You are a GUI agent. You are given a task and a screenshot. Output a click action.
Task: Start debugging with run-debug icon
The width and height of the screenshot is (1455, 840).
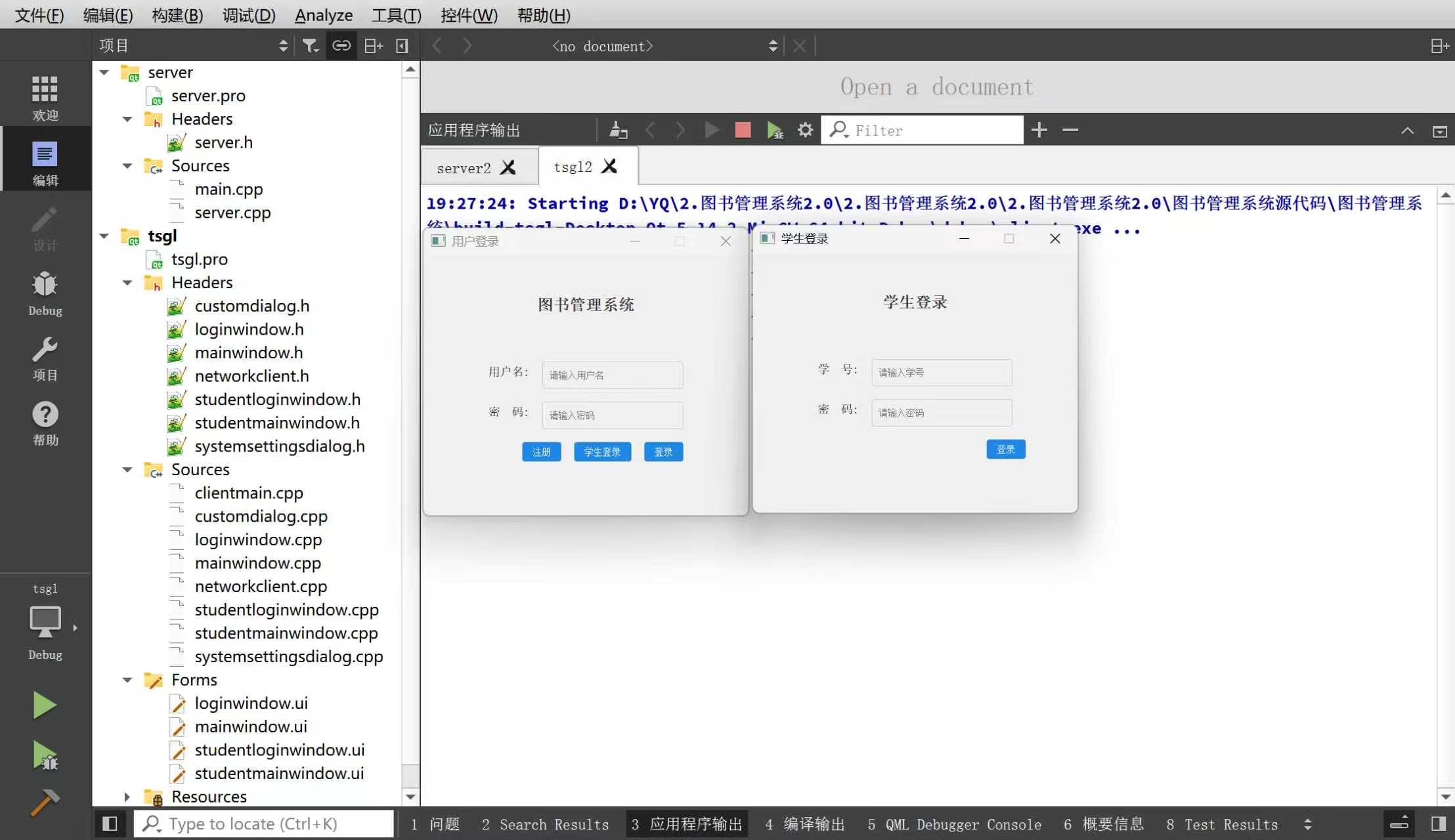coord(45,756)
